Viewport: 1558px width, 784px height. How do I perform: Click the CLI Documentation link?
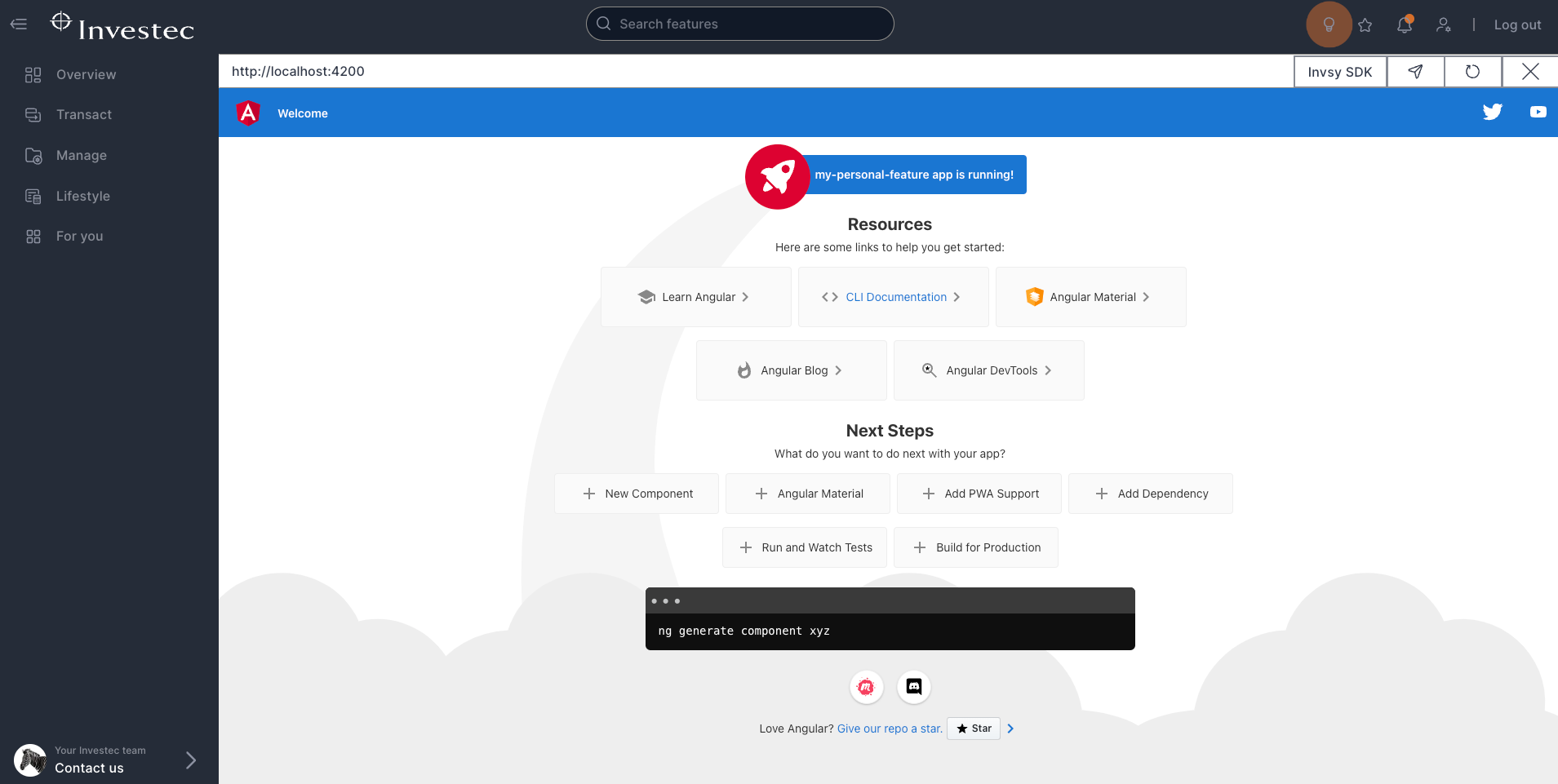895,297
